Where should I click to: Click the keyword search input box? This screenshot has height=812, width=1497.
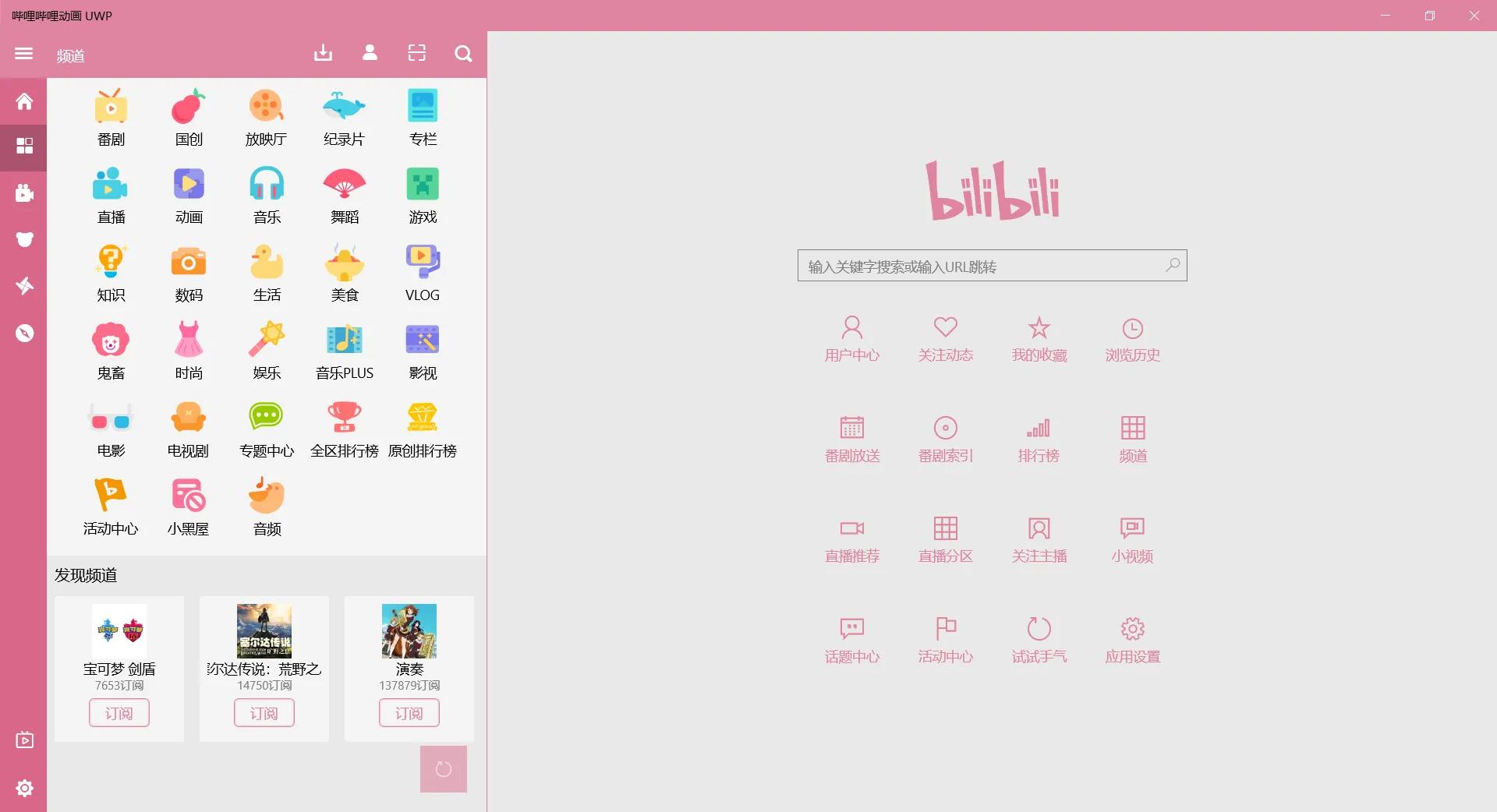[x=975, y=265]
